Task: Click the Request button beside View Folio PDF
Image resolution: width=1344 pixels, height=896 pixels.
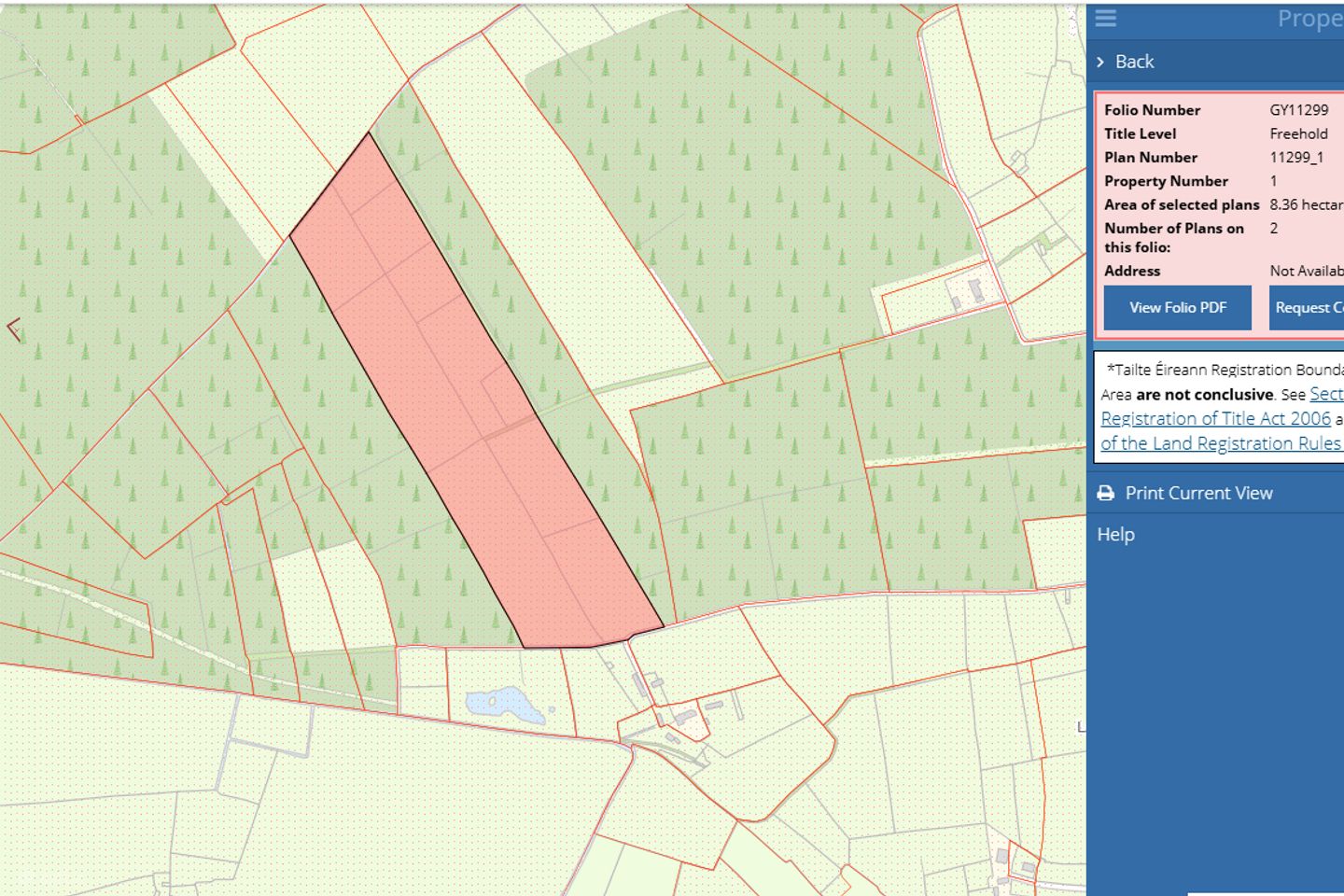Action: point(1307,308)
